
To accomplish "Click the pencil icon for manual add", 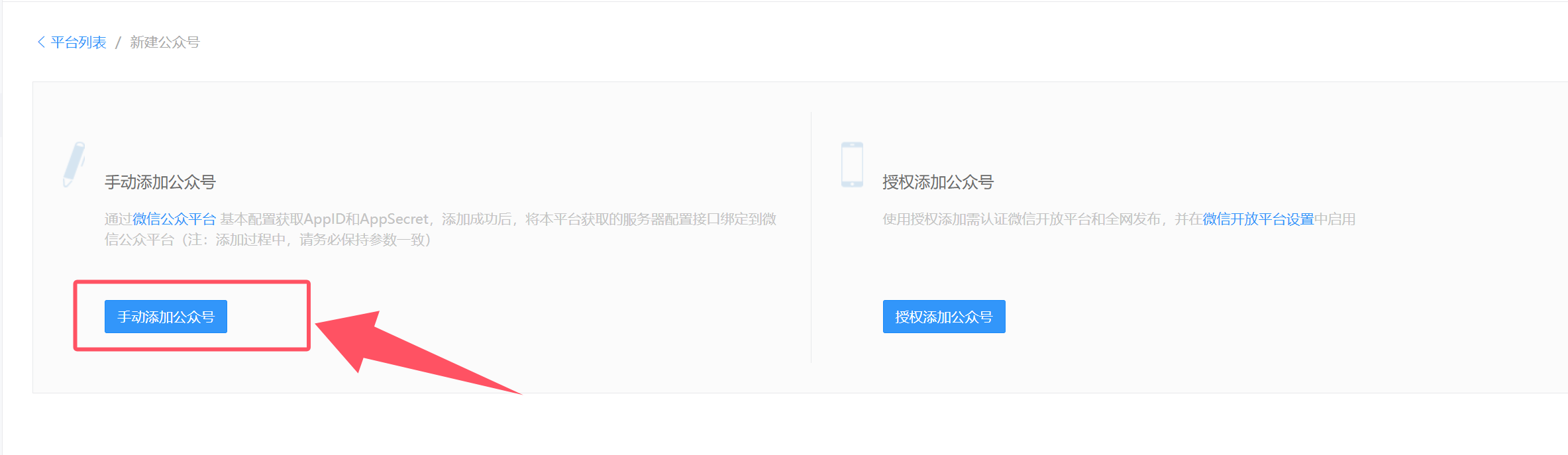I will click(74, 164).
